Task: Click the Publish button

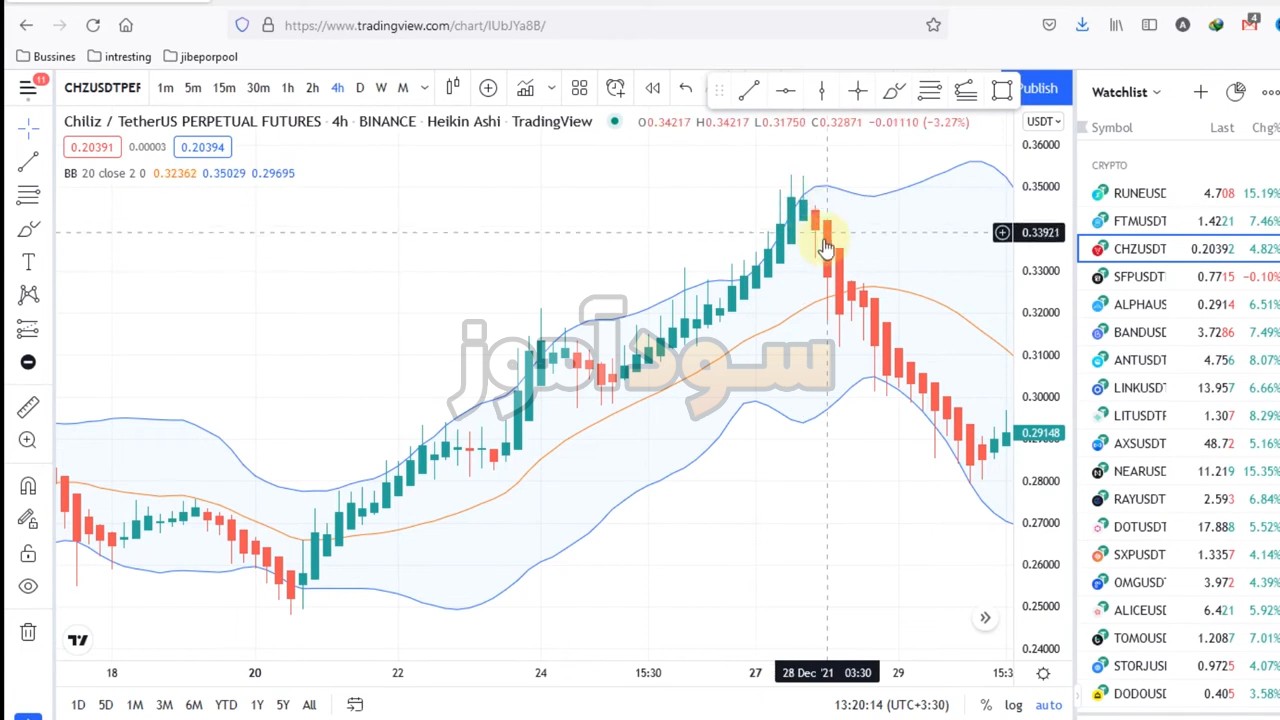Action: 1040,88
